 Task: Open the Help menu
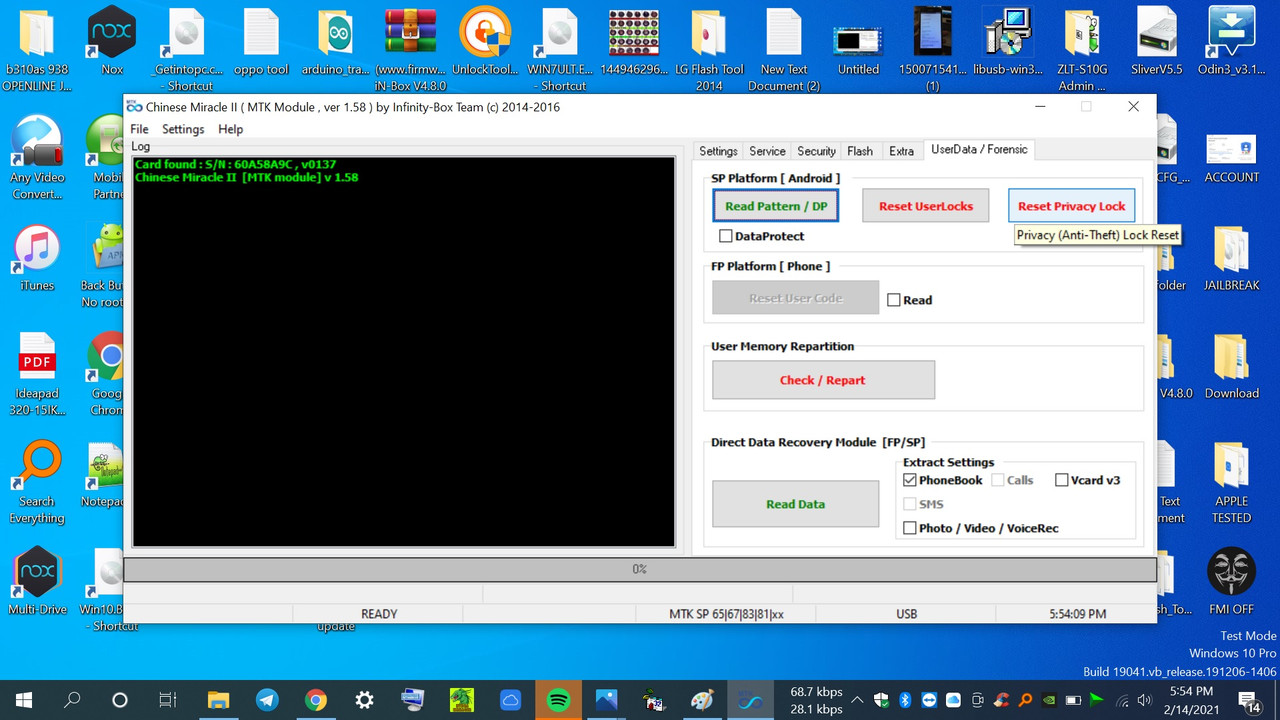[230, 129]
